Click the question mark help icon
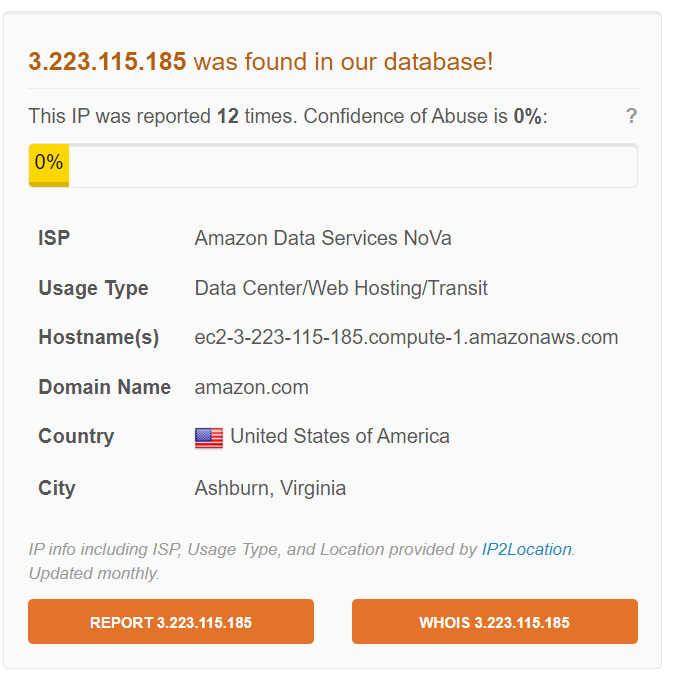675x679 pixels. 631,116
